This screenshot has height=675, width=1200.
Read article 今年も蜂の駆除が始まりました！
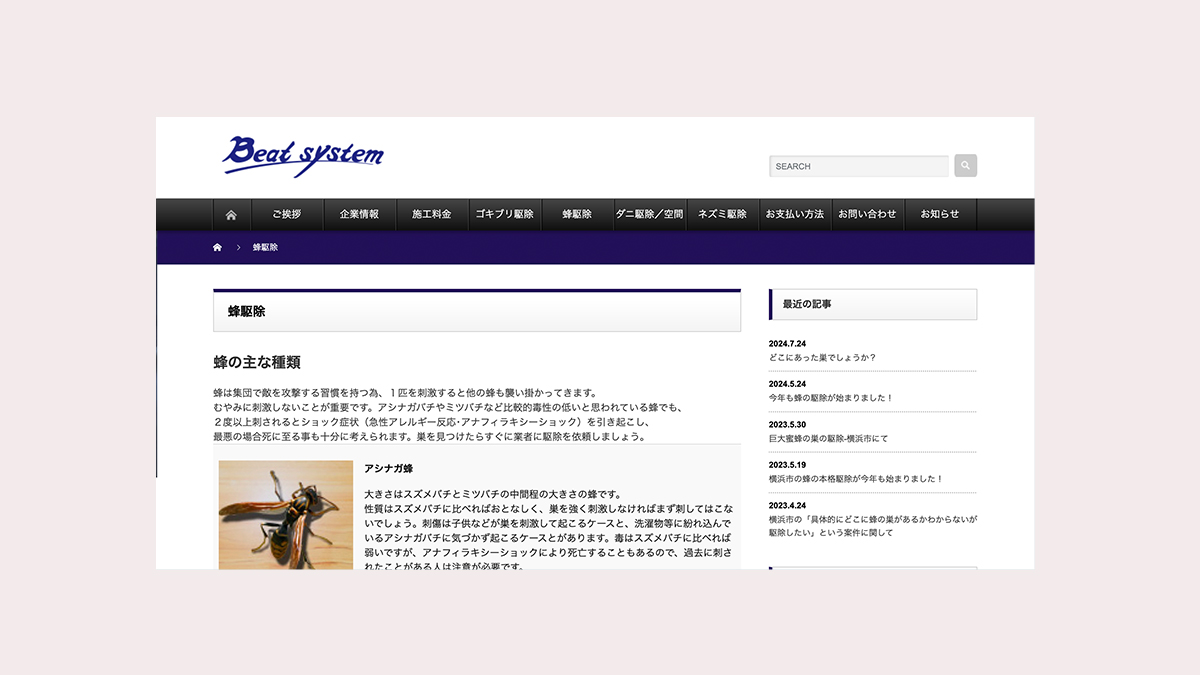(830, 398)
